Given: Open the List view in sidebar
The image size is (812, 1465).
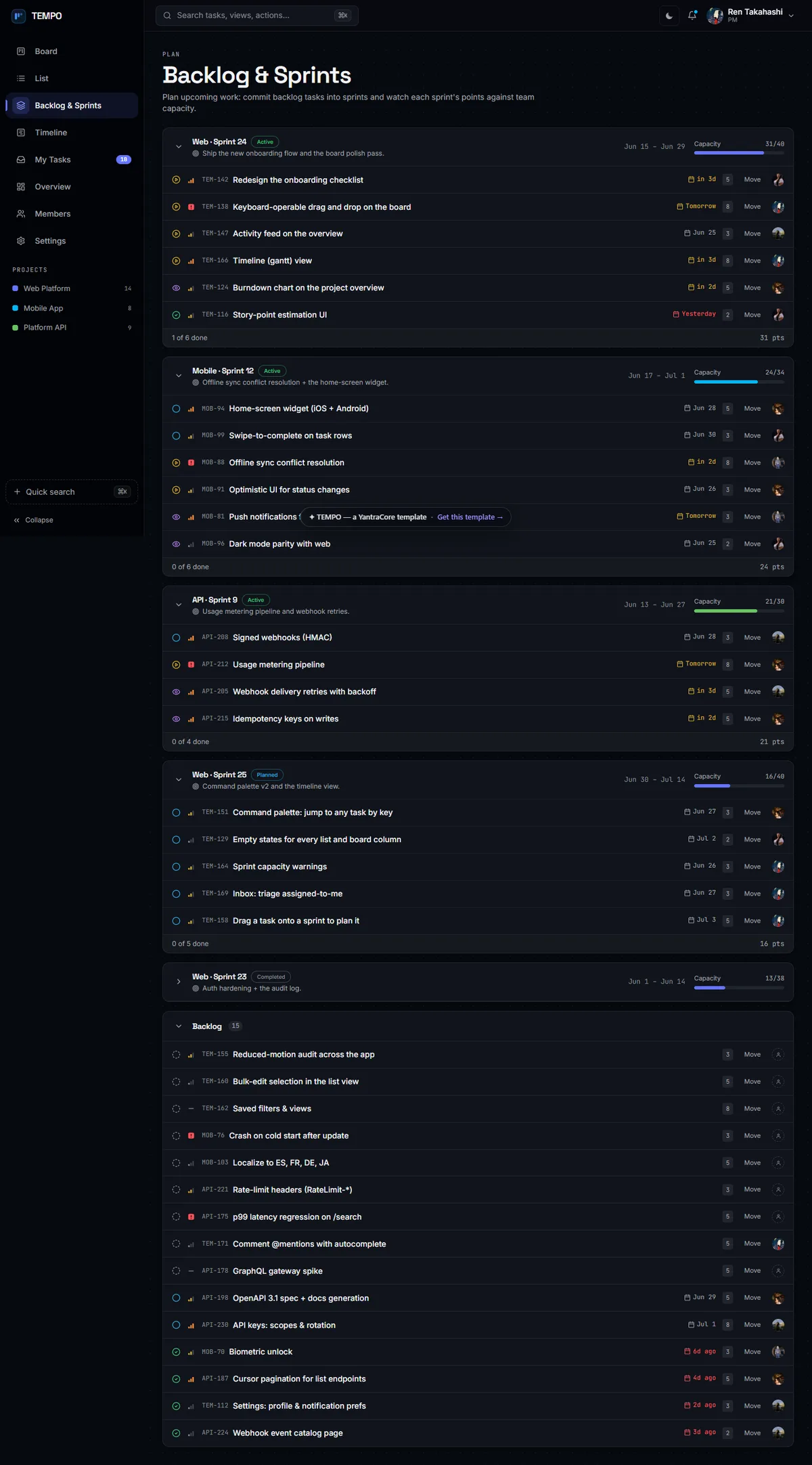Looking at the screenshot, I should click(x=72, y=79).
